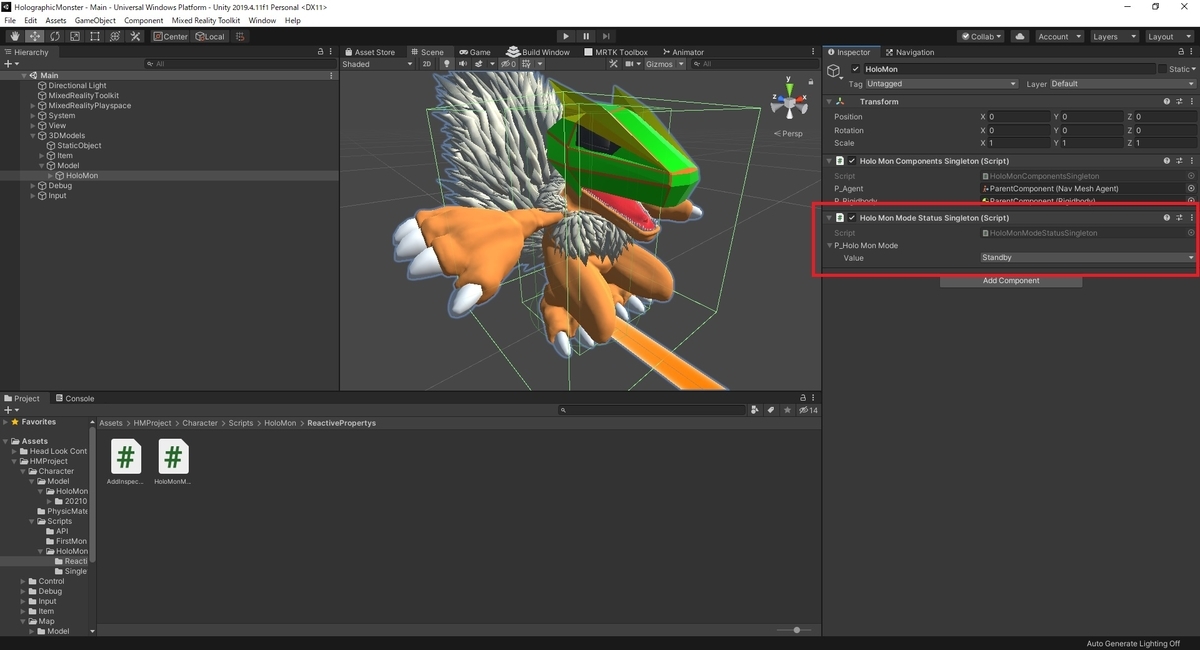The image size is (1200, 650).
Task: Open the GameObject menu
Action: (x=94, y=20)
